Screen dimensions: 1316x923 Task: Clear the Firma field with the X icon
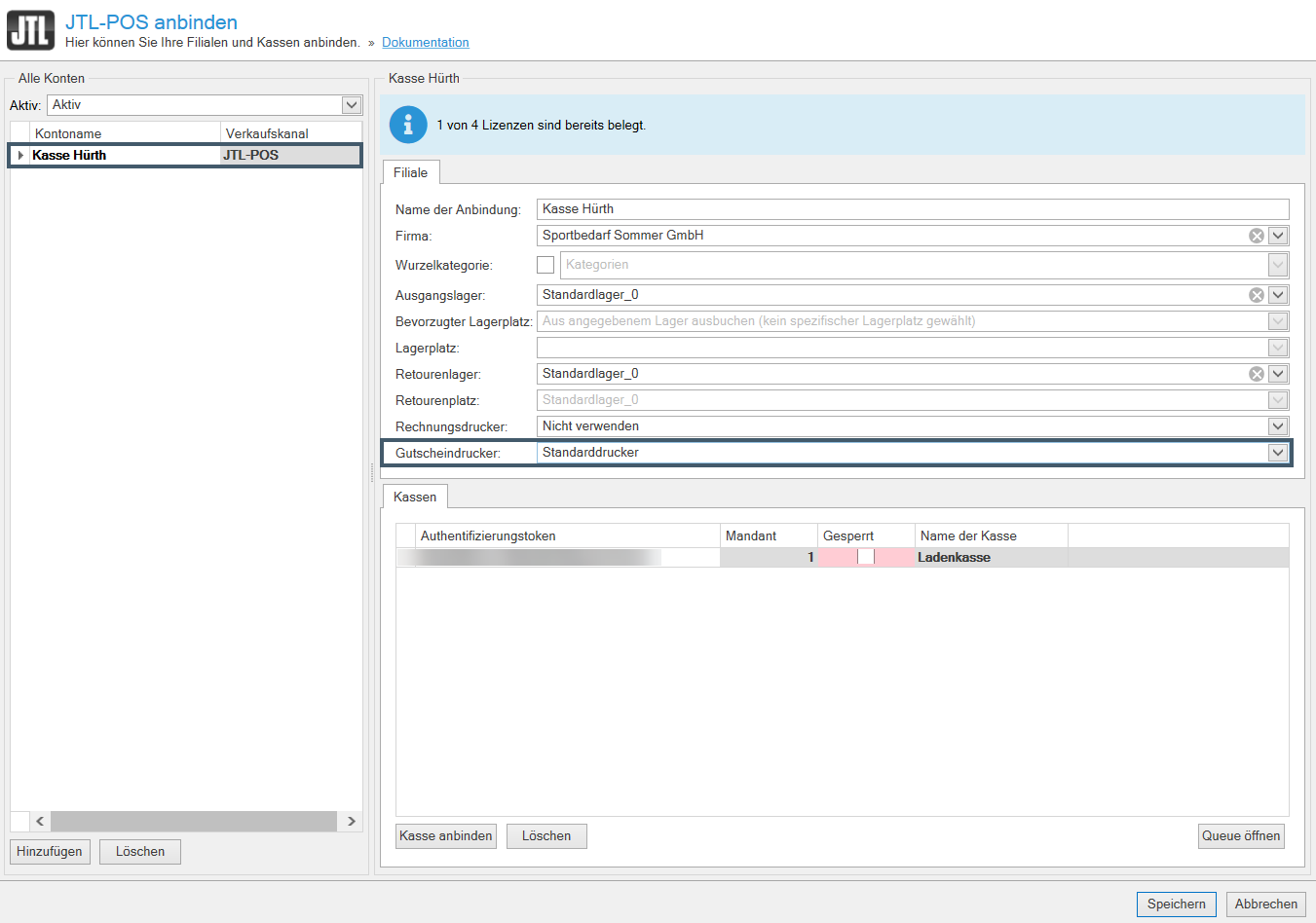pyautogui.click(x=1257, y=236)
